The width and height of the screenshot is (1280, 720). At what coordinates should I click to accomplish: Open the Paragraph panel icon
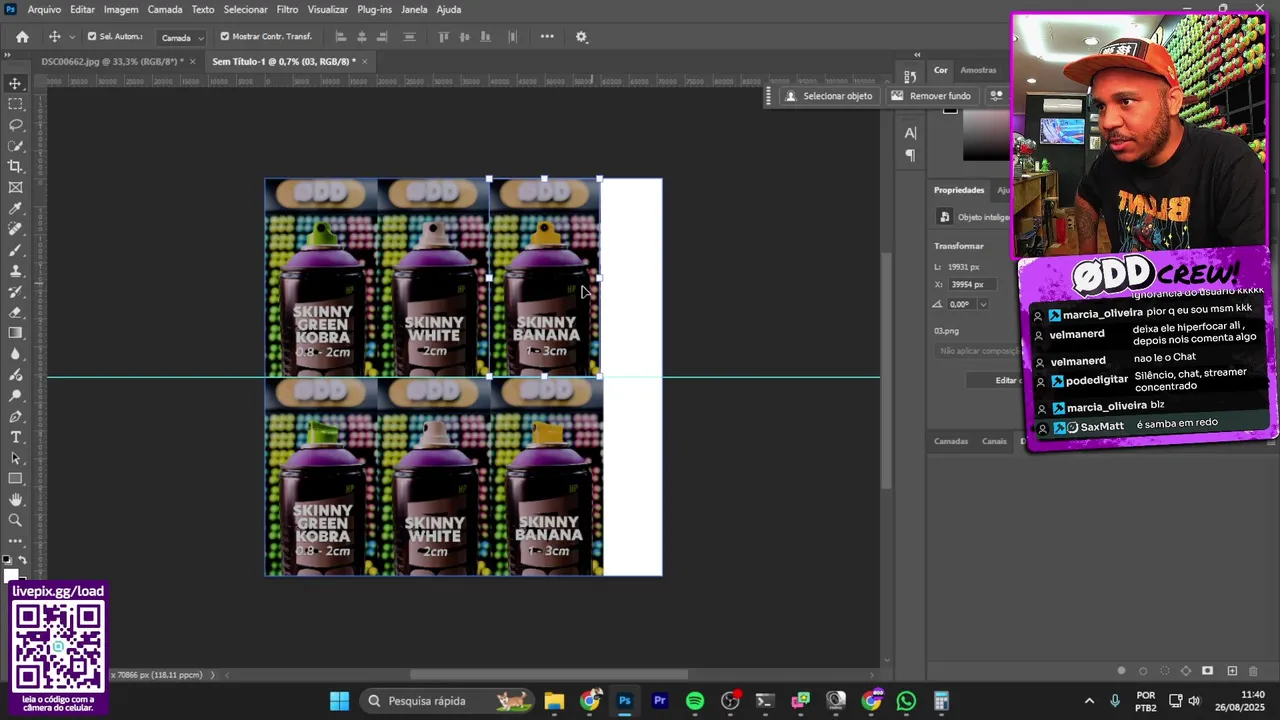point(910,155)
